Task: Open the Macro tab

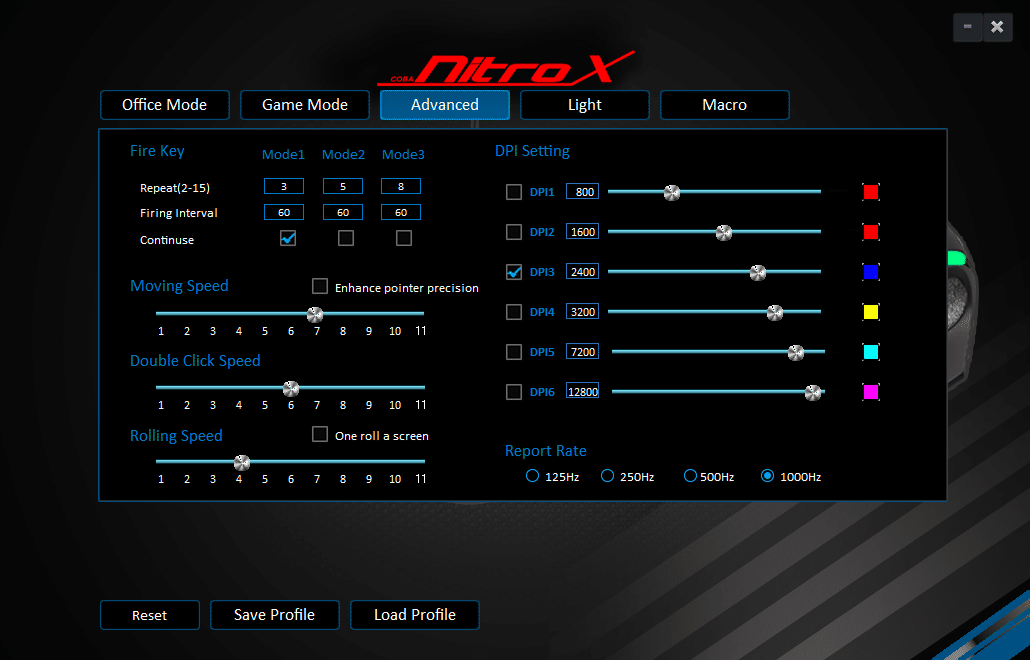Action: point(725,105)
